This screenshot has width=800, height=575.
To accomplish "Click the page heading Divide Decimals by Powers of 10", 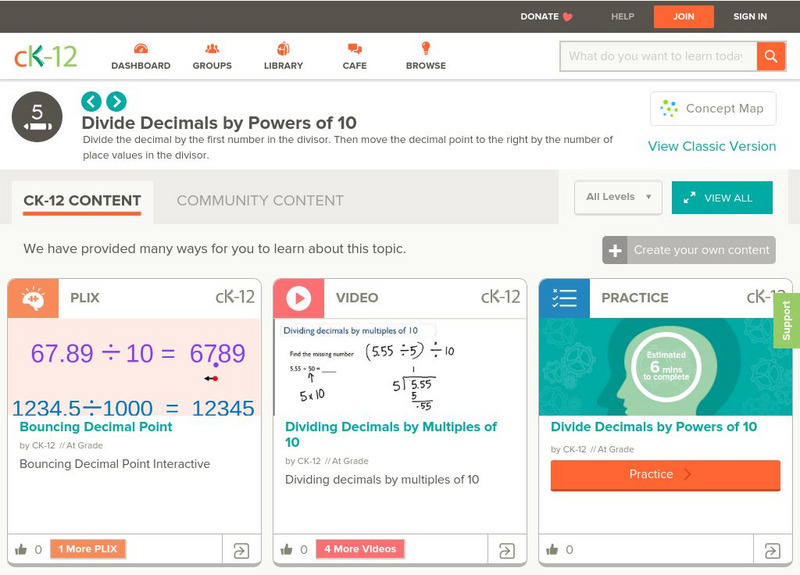I will pos(219,123).
